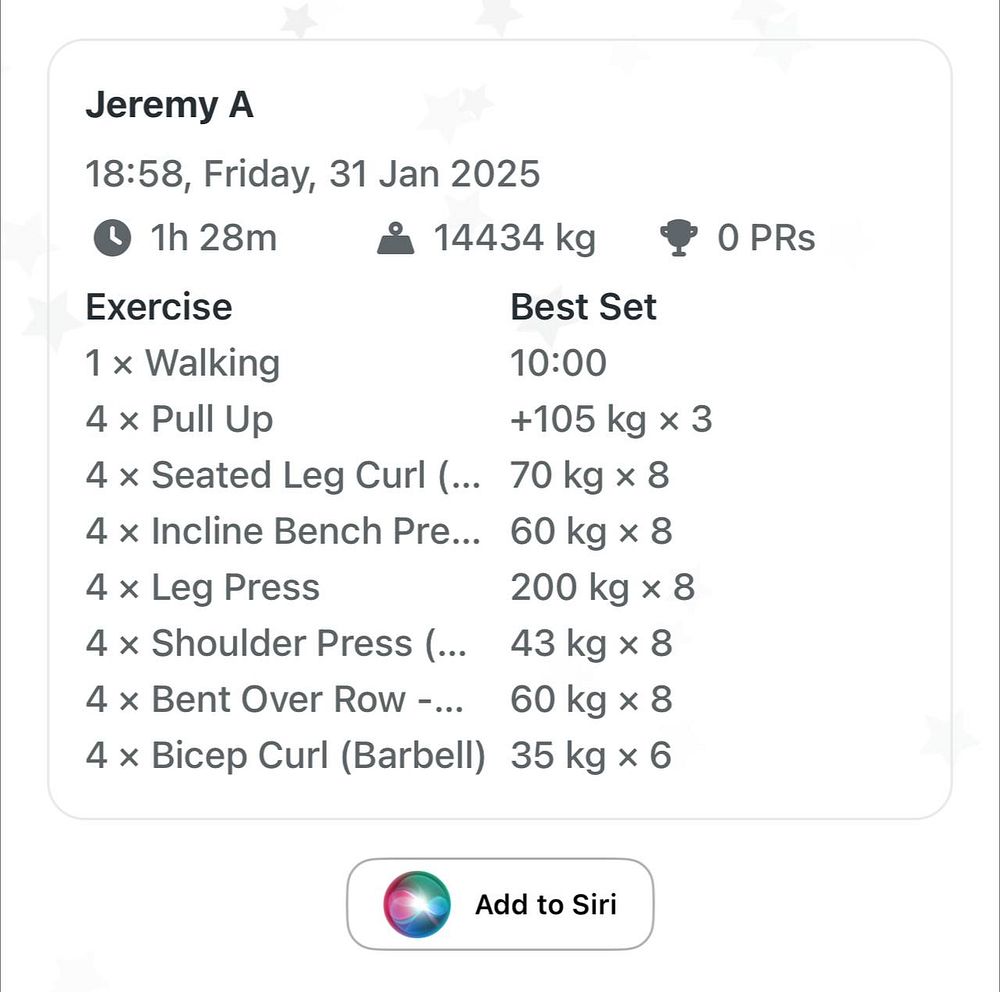This screenshot has height=992, width=1000.
Task: Open the Shoulder Press exercise row
Action: [x=276, y=643]
